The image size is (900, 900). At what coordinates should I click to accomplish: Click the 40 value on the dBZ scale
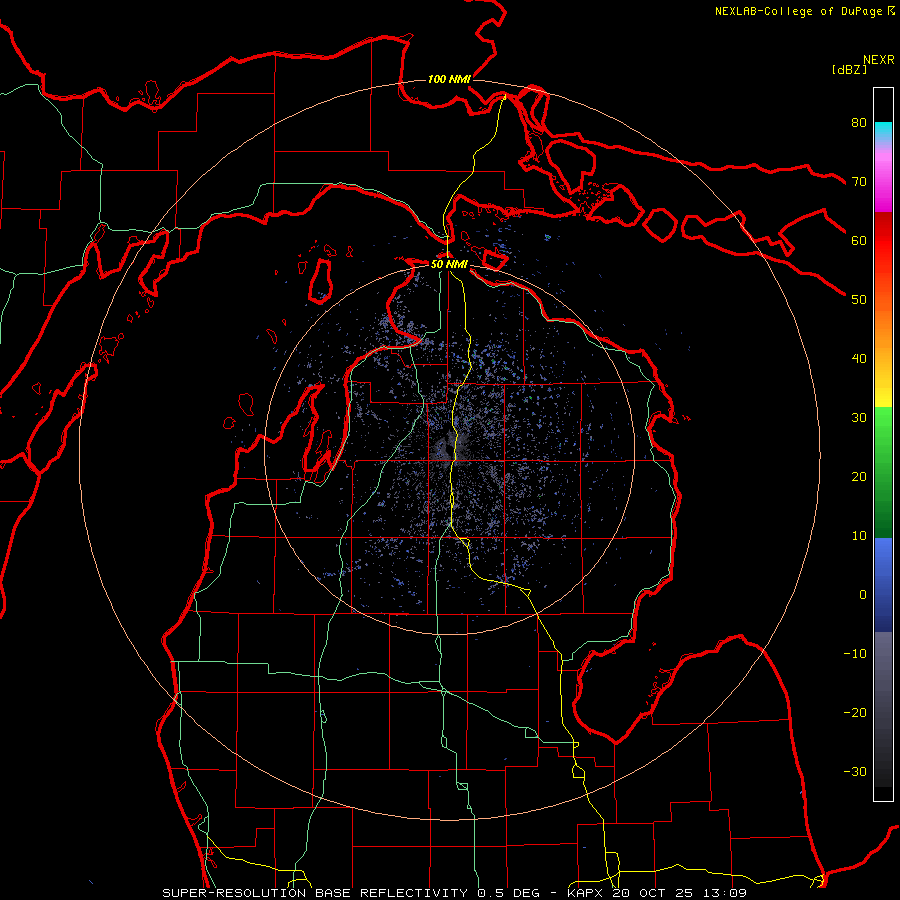pos(859,359)
